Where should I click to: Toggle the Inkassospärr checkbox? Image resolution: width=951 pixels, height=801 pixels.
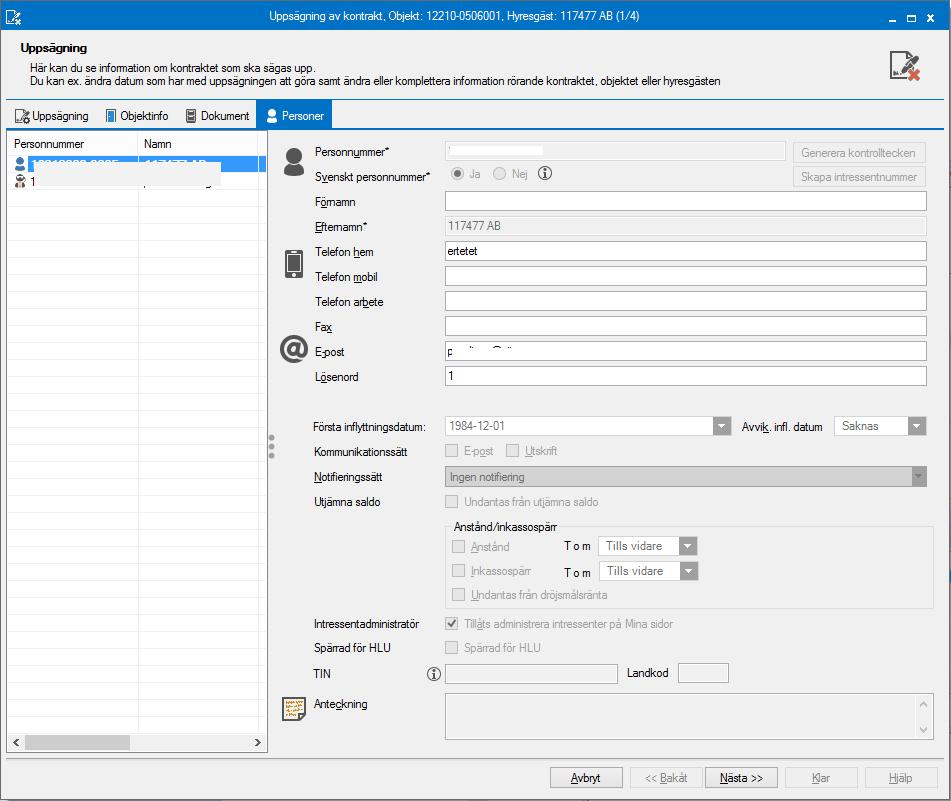tap(459, 571)
